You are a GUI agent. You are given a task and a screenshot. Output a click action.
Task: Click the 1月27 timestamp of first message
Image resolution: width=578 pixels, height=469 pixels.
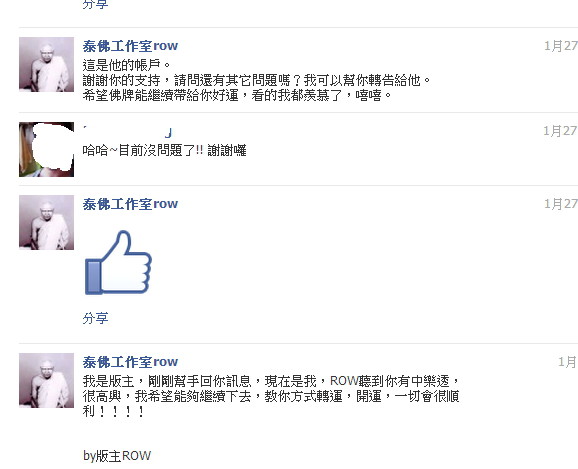tap(561, 46)
